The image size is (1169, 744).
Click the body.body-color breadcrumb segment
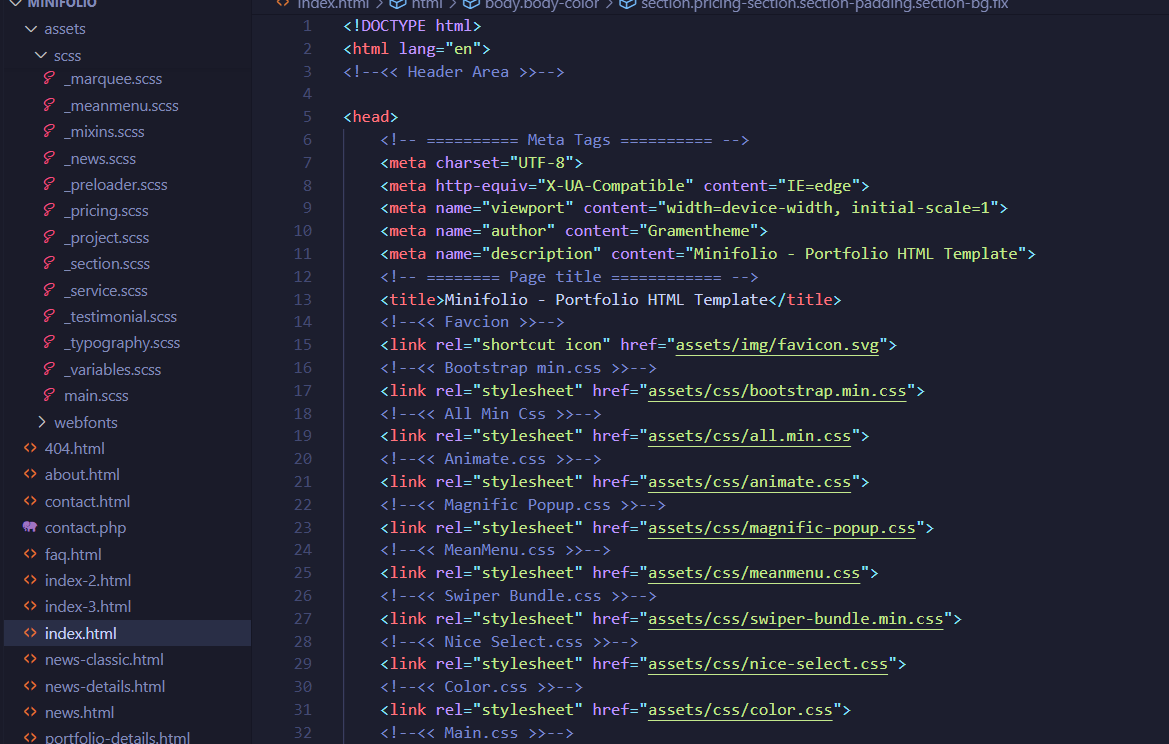tap(541, 4)
